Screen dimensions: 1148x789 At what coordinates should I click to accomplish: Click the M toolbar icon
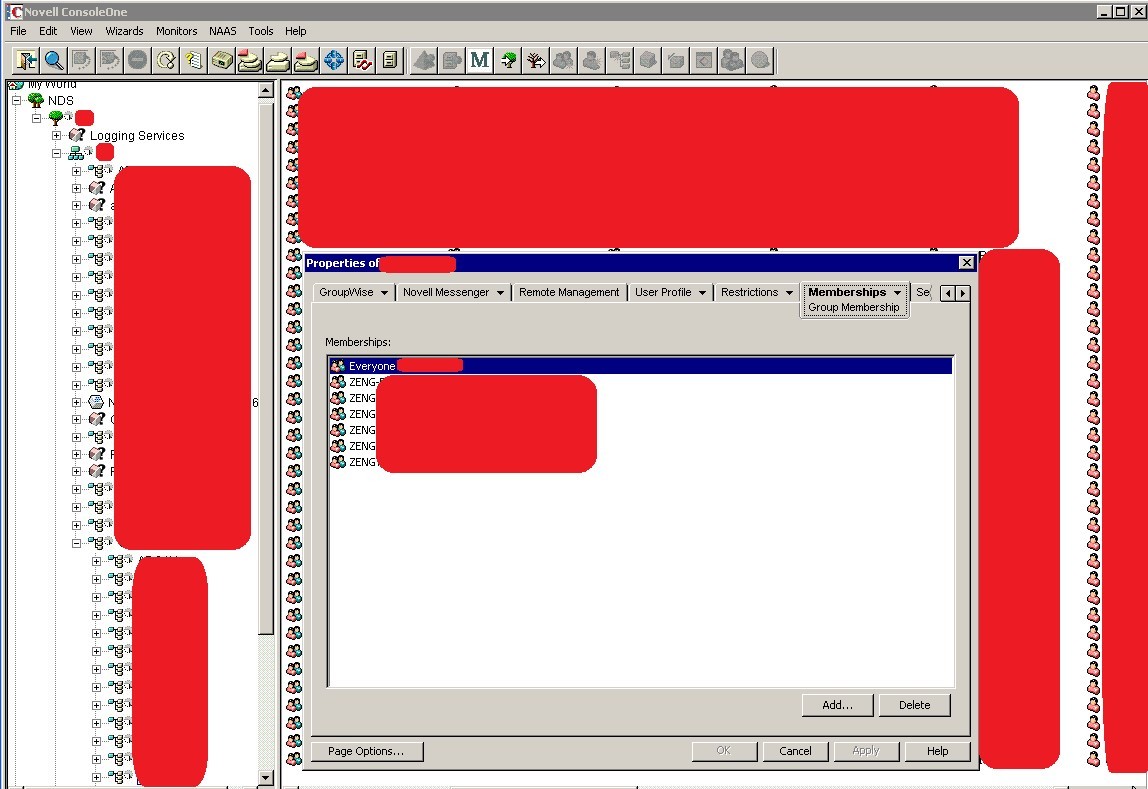[480, 60]
